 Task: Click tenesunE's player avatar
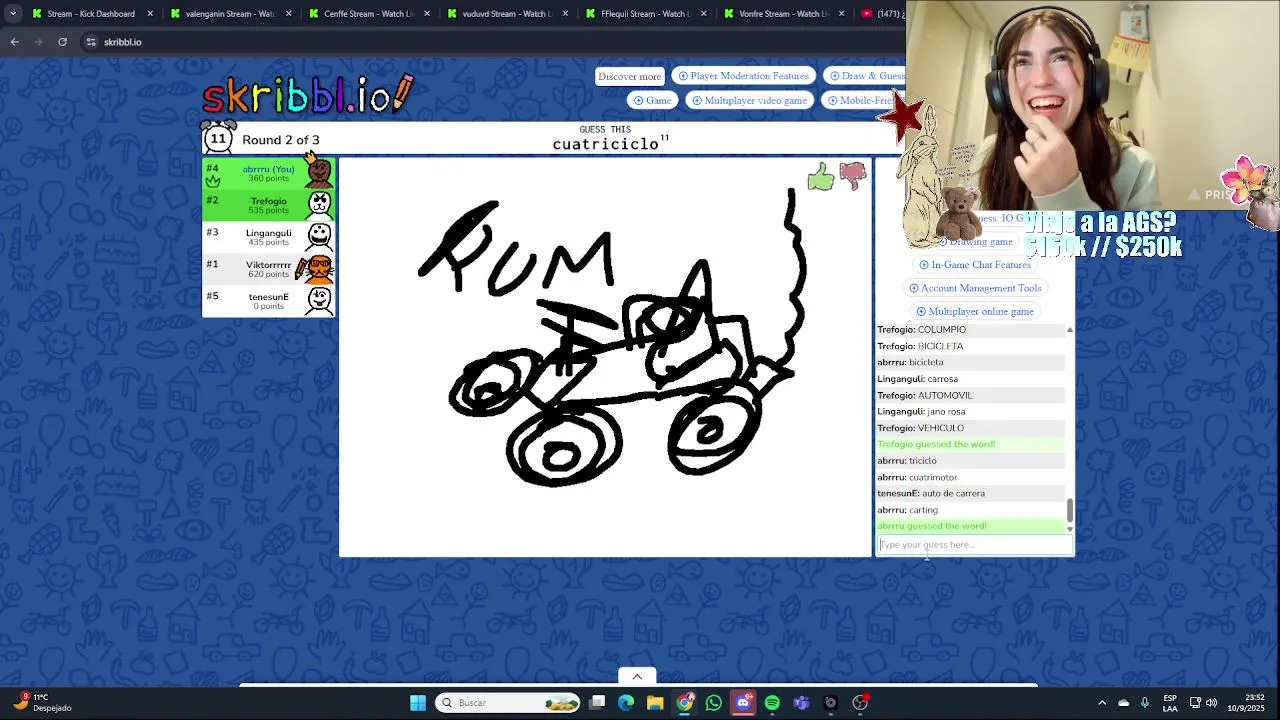[x=319, y=300]
